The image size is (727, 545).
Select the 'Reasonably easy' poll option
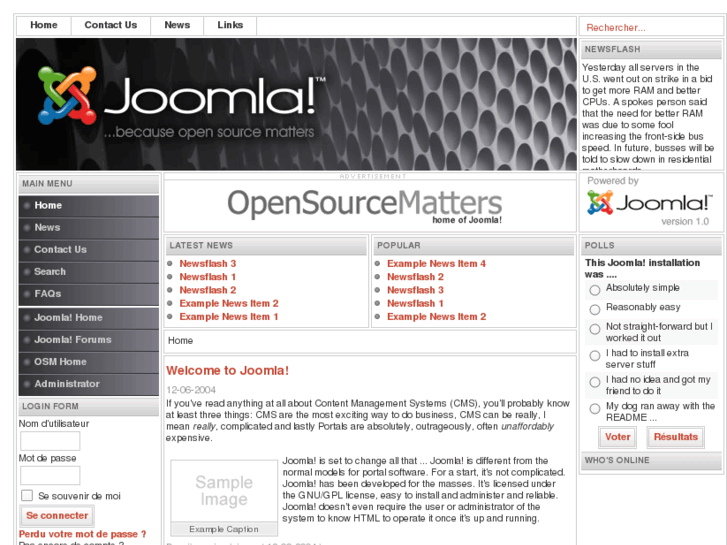(594, 309)
